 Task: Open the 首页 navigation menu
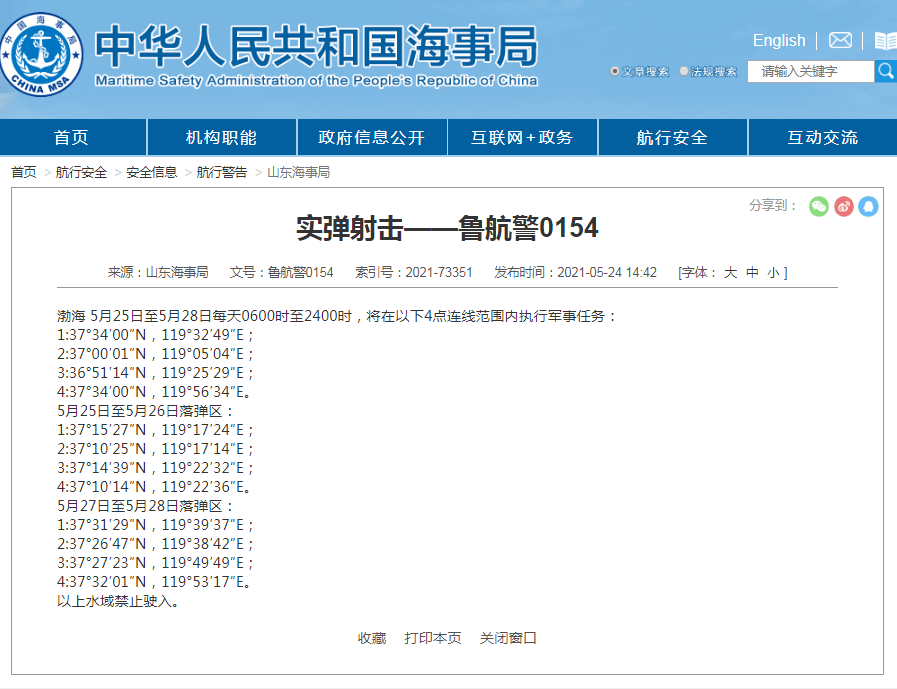[72, 137]
